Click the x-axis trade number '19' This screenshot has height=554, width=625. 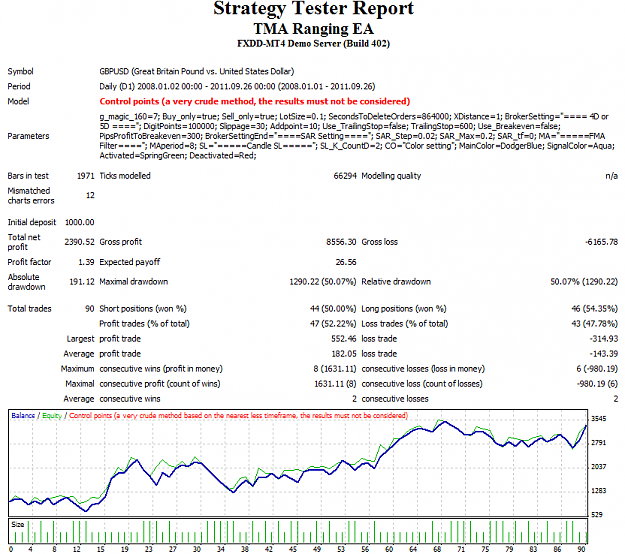[125, 549]
